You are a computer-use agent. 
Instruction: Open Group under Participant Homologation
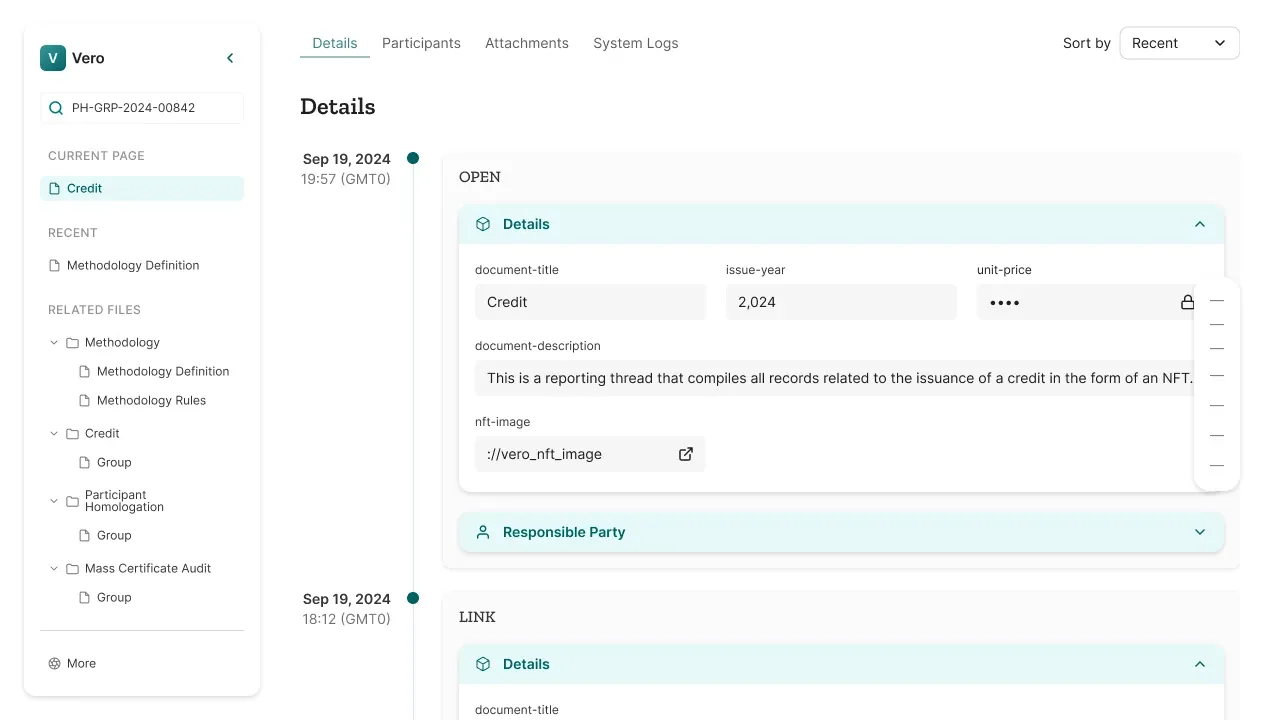[x=114, y=535]
